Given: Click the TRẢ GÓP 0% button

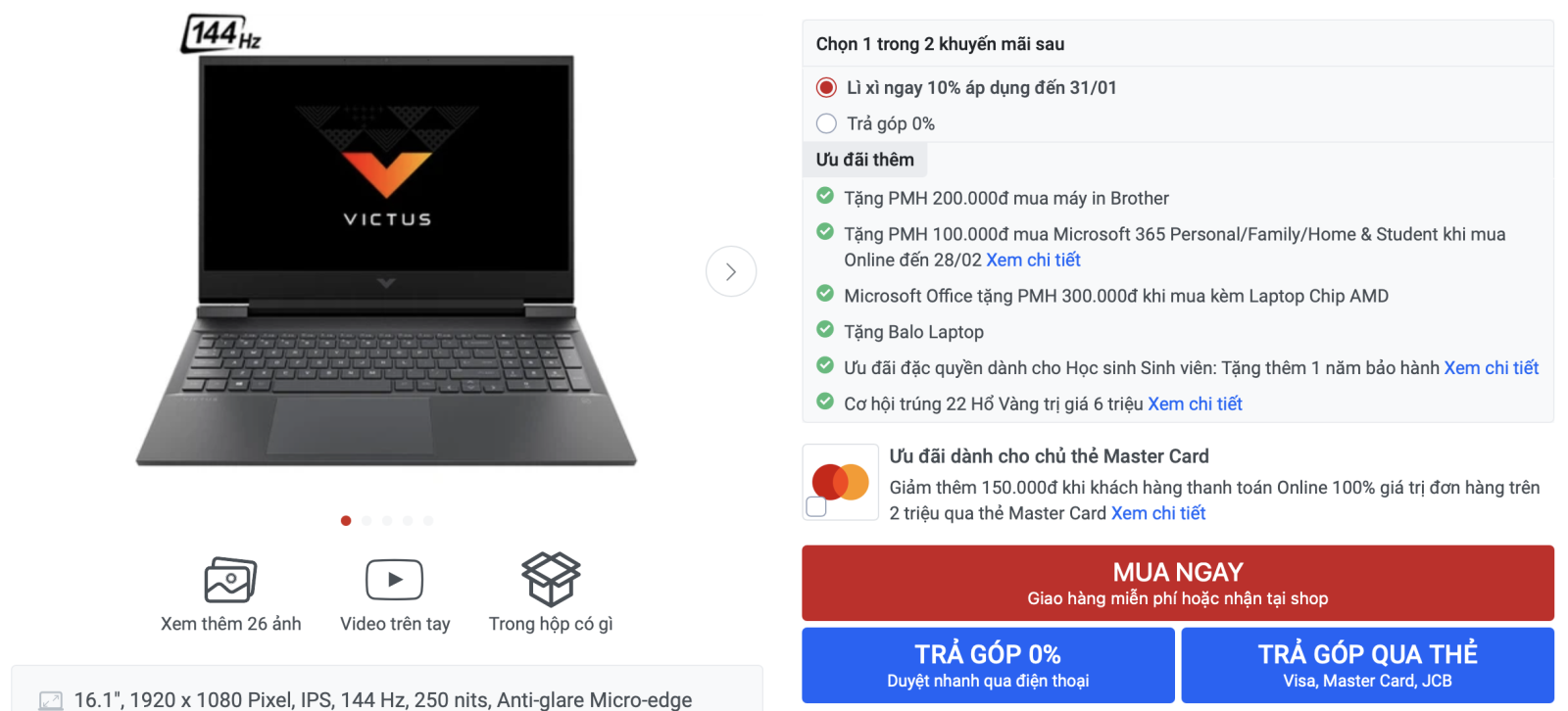Looking at the screenshot, I should (x=988, y=665).
